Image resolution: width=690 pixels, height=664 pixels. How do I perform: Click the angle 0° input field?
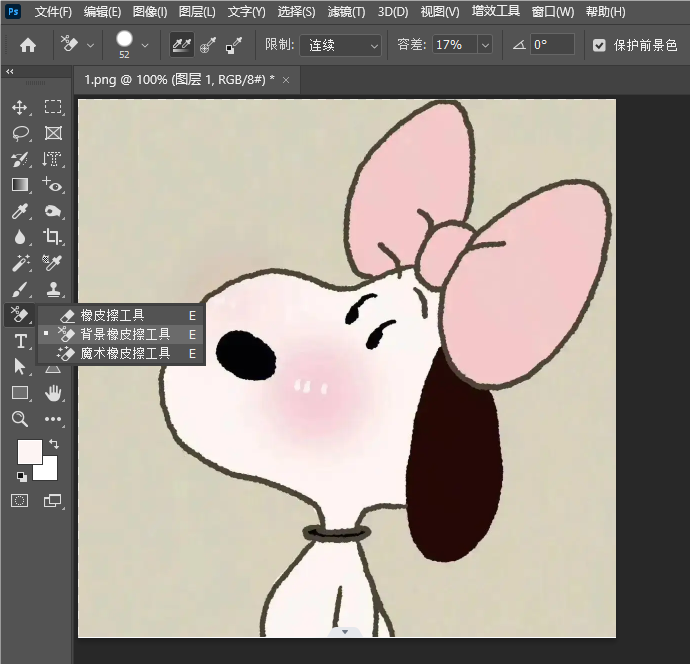[x=551, y=45]
